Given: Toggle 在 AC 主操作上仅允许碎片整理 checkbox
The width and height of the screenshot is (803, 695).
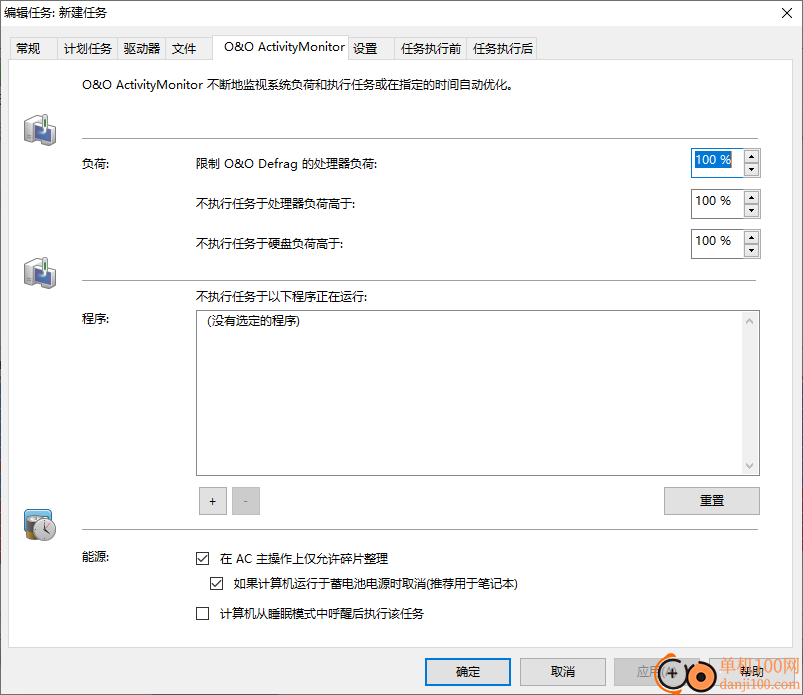Looking at the screenshot, I should (203, 558).
